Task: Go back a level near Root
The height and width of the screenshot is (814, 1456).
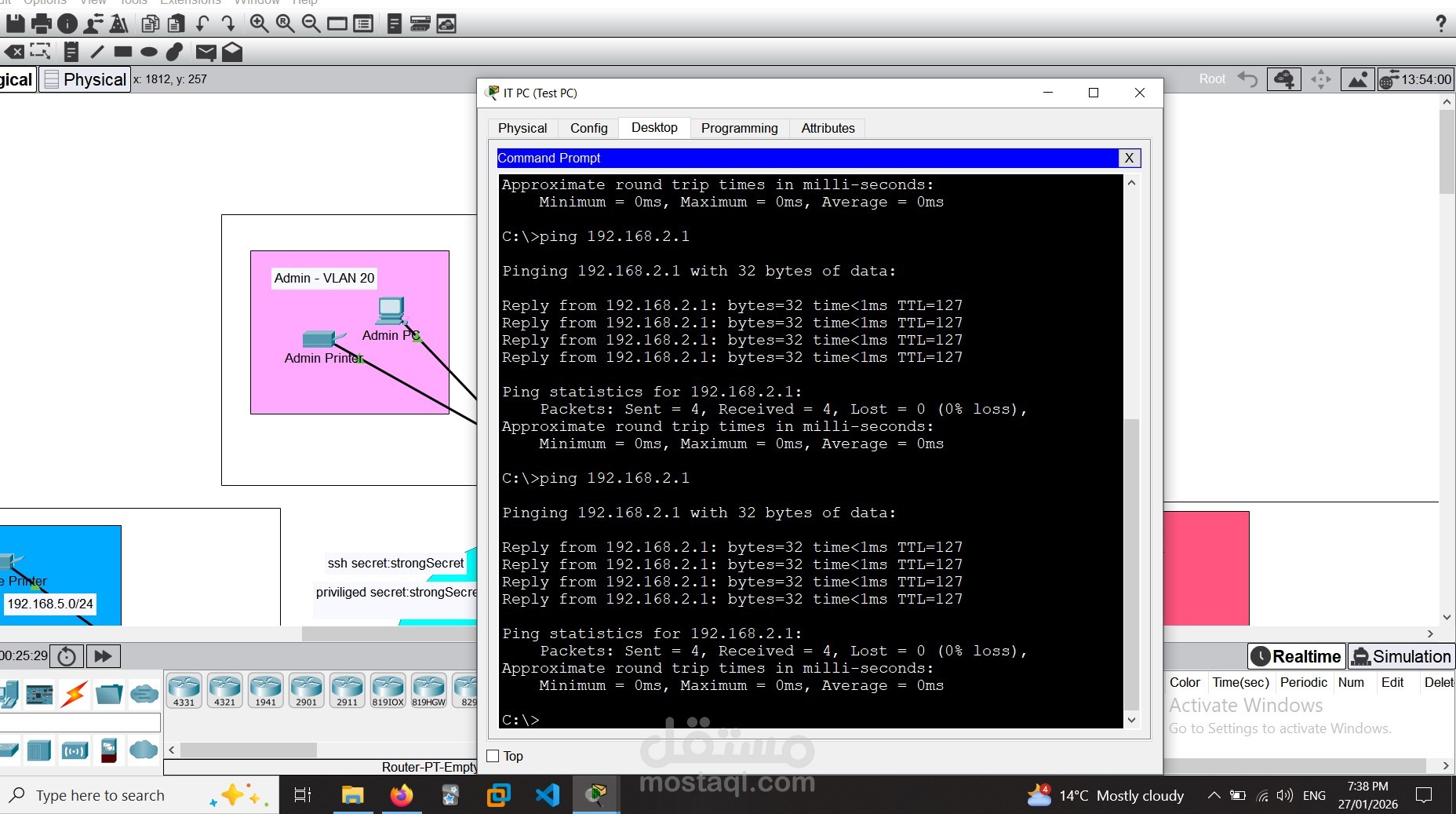Action: pos(1247,78)
